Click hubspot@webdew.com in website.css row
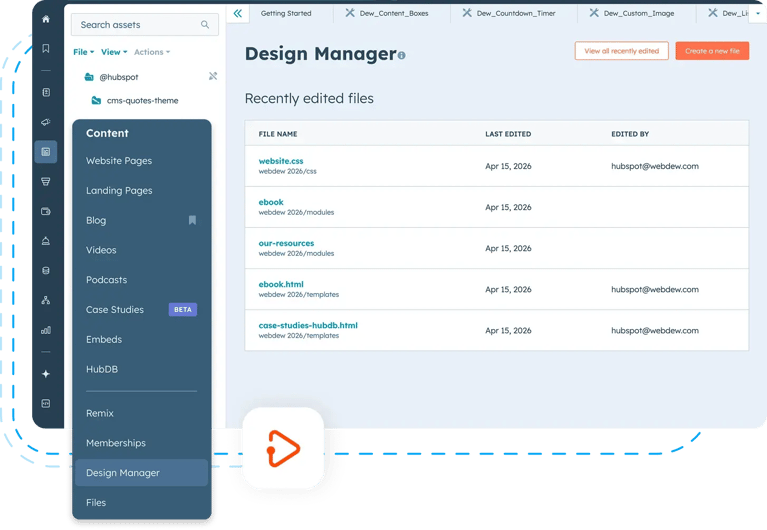The image size is (767, 530). pos(655,166)
